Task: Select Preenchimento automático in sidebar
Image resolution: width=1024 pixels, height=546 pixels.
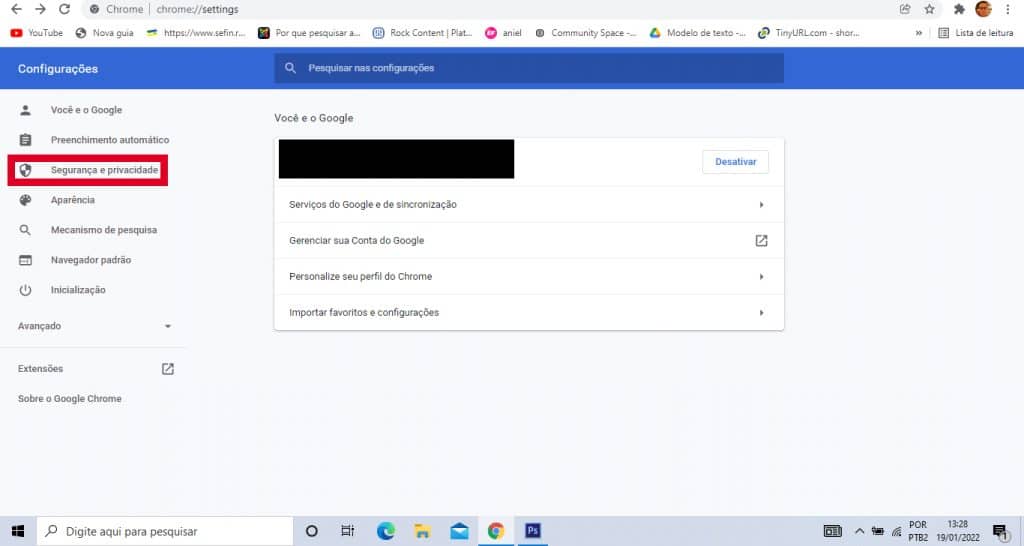Action: (110, 140)
